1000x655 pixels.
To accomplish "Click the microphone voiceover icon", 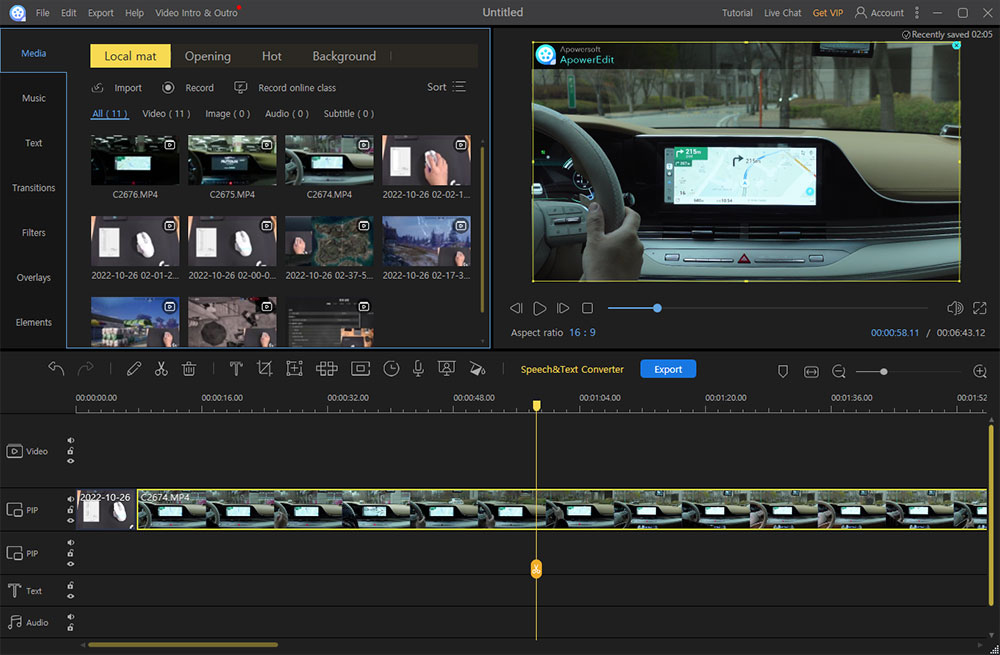I will click(x=418, y=369).
